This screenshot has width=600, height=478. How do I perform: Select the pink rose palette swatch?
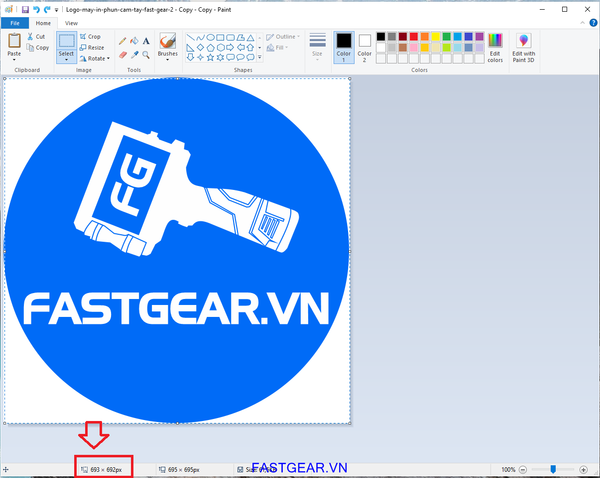point(414,47)
